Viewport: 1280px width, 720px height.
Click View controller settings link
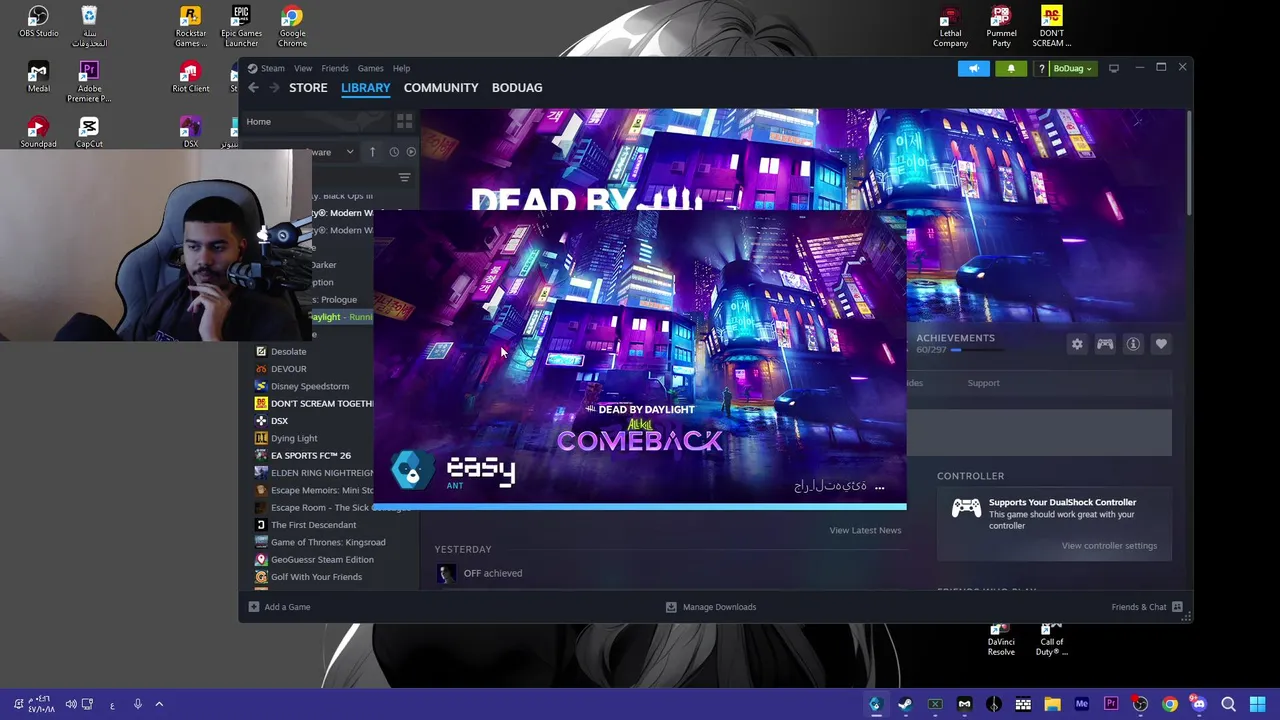1109,546
